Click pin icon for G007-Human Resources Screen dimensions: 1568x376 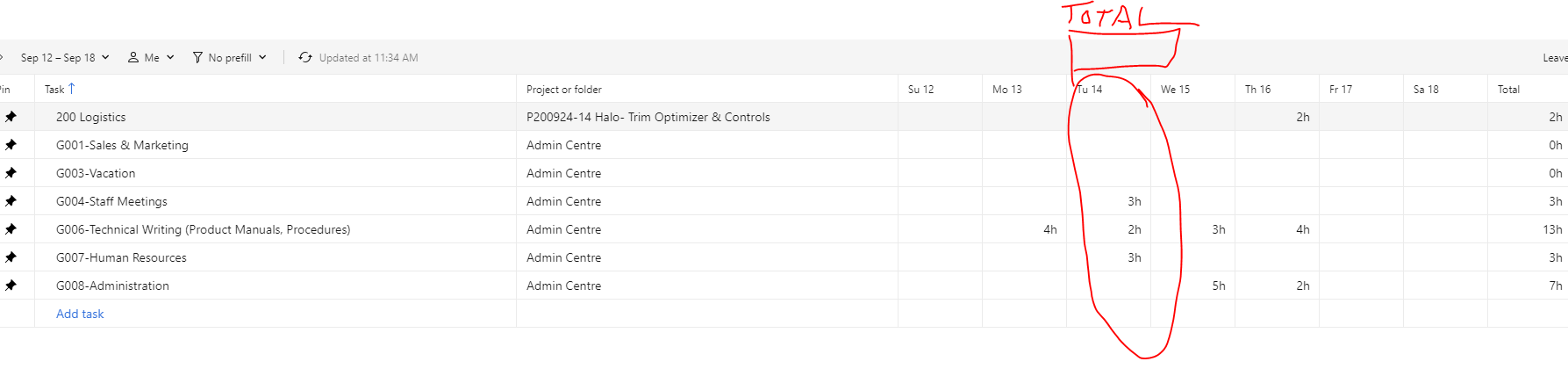click(x=11, y=257)
